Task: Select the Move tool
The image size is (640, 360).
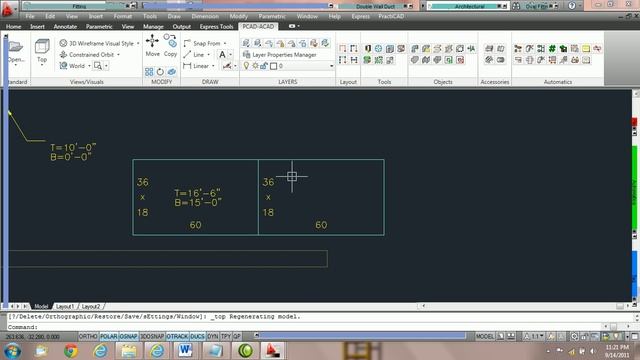Action: coord(152,45)
